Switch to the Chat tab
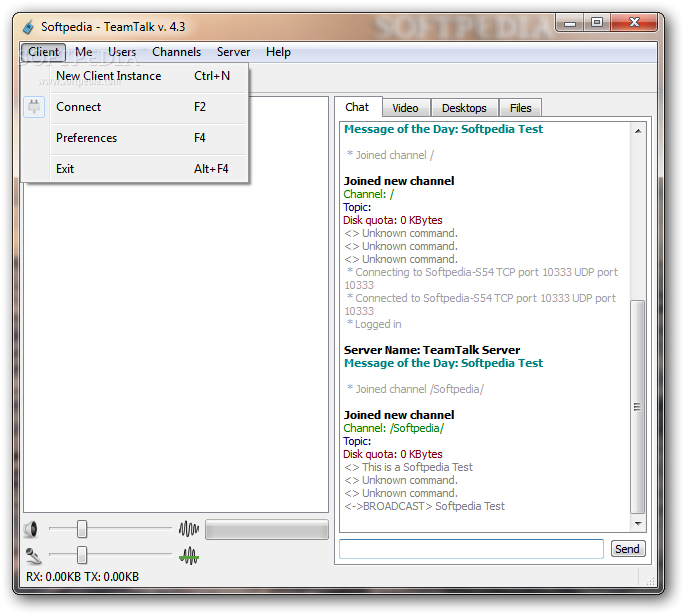 [x=357, y=107]
